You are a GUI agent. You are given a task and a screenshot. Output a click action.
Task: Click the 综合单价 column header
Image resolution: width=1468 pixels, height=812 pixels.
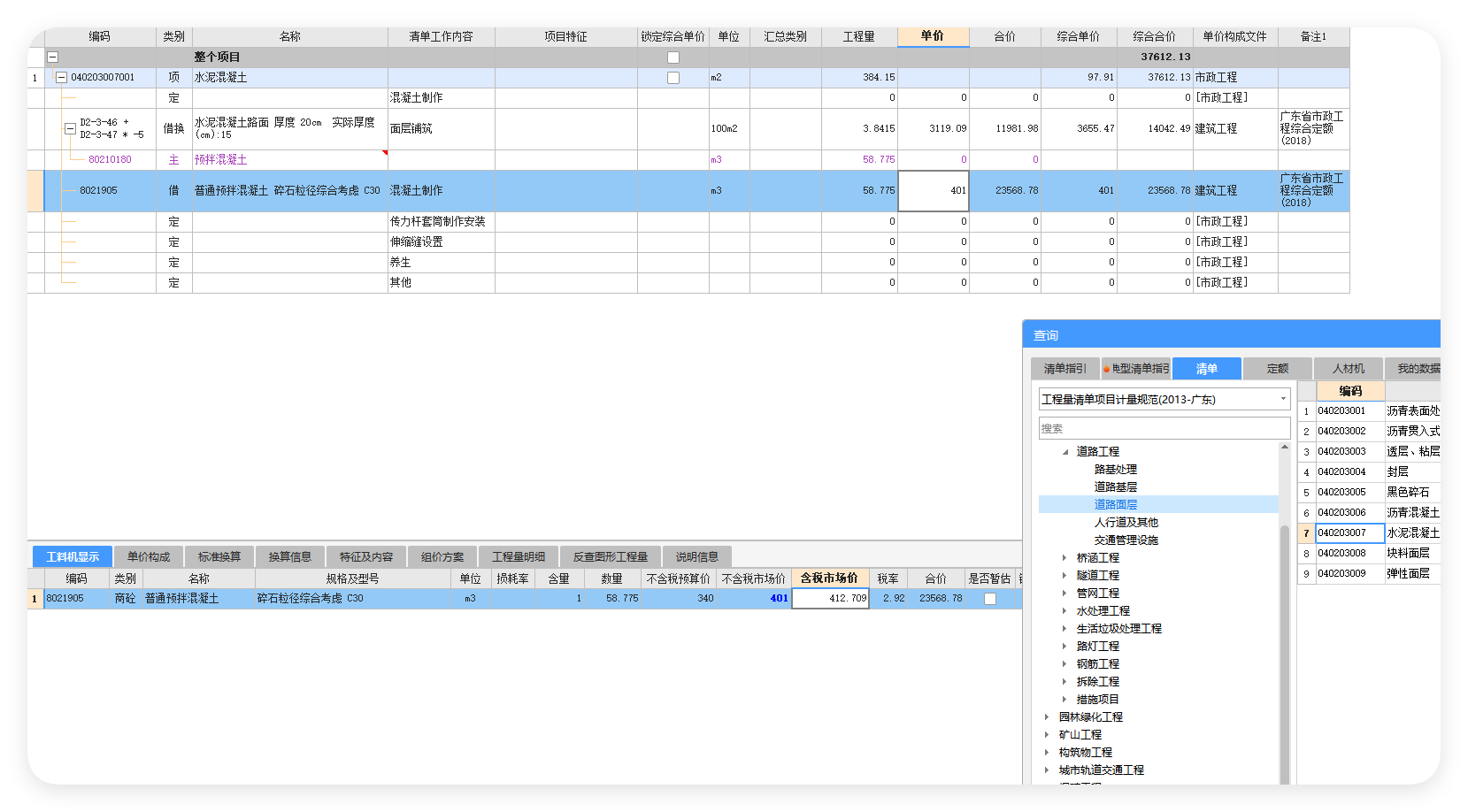pyautogui.click(x=1078, y=36)
